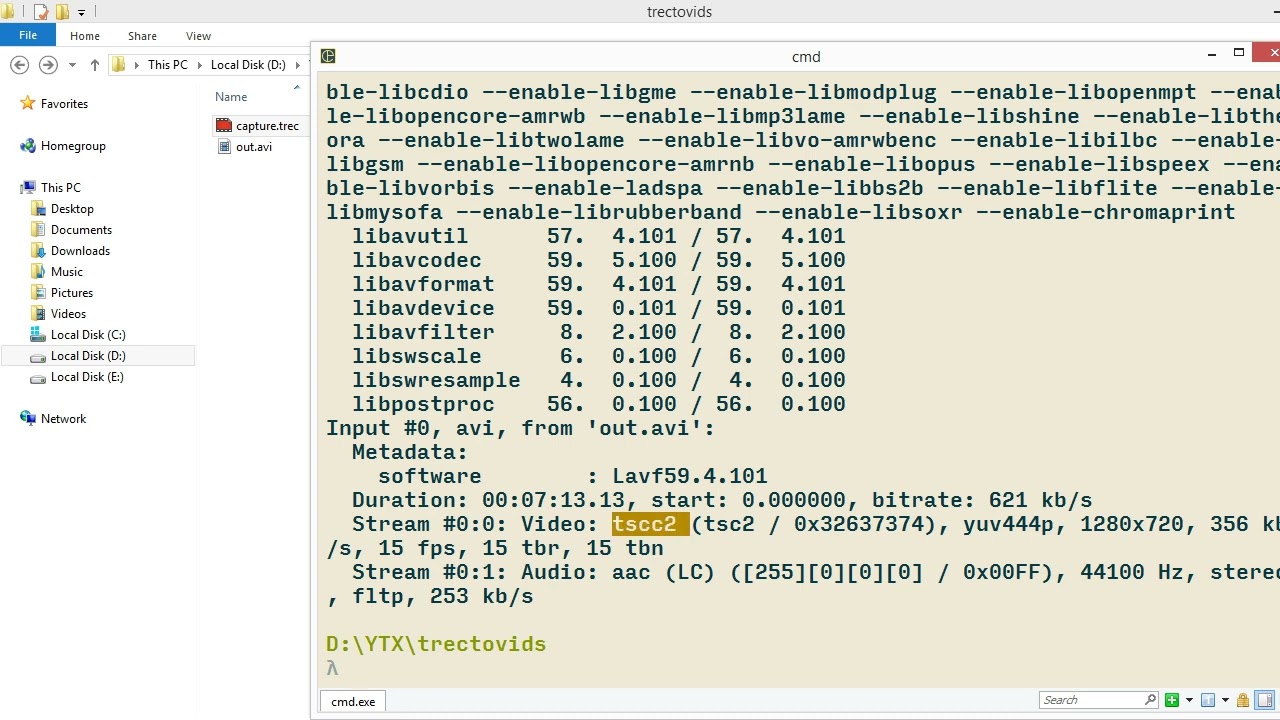Click Local Disk (D:) breadcrumb in address bar

pos(248,65)
